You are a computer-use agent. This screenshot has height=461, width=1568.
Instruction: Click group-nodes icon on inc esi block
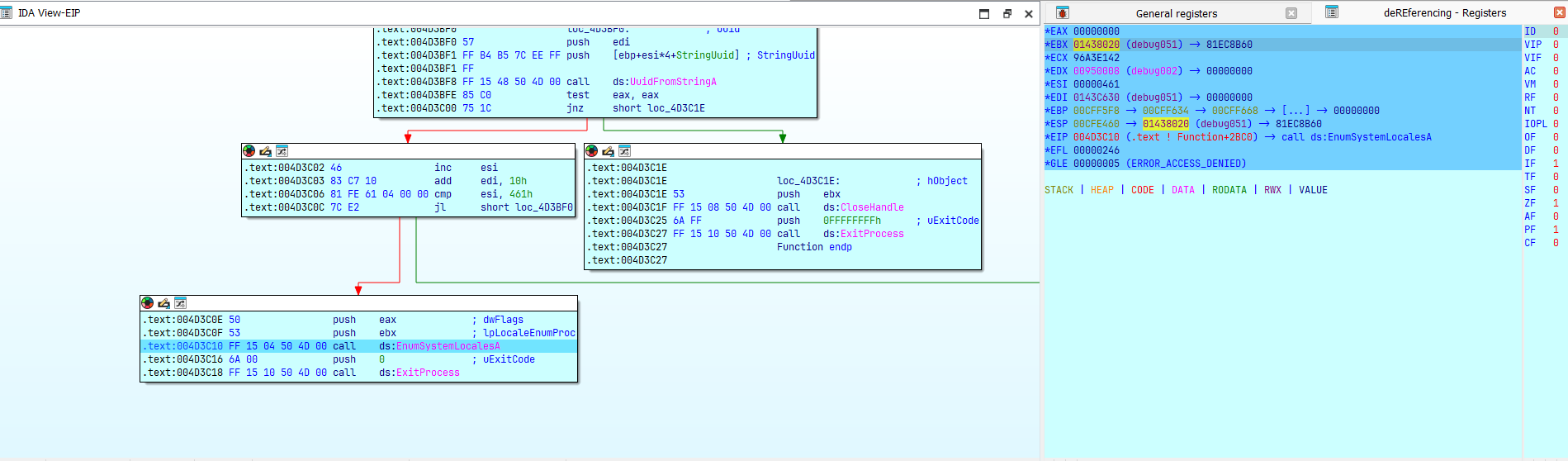point(282,151)
